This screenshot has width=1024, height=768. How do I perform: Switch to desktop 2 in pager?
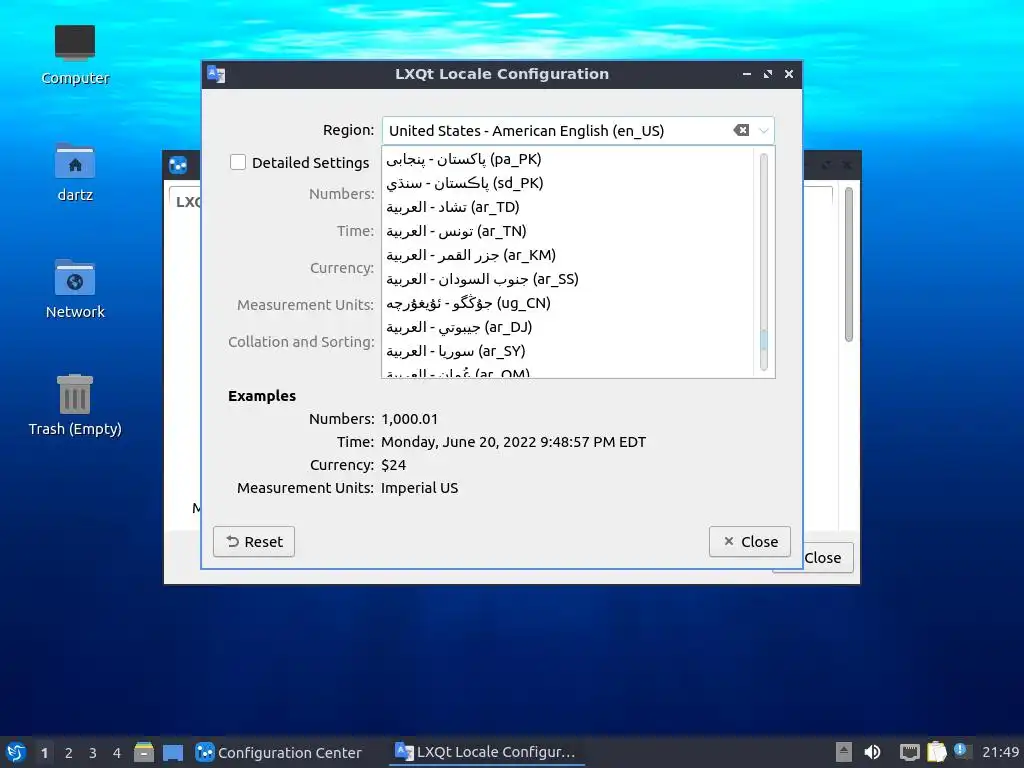69,753
